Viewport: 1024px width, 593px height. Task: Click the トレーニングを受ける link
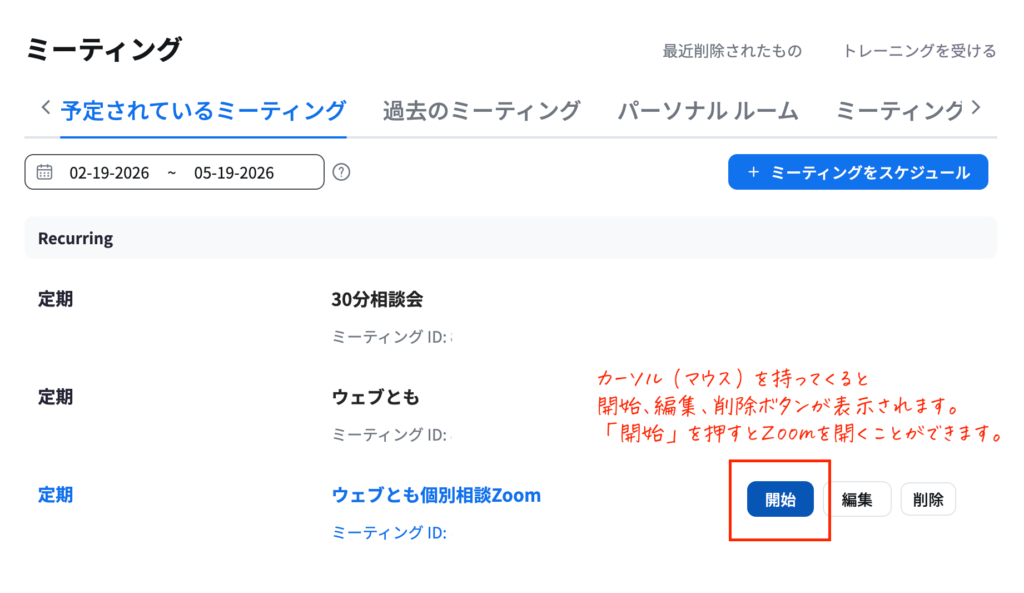919,51
